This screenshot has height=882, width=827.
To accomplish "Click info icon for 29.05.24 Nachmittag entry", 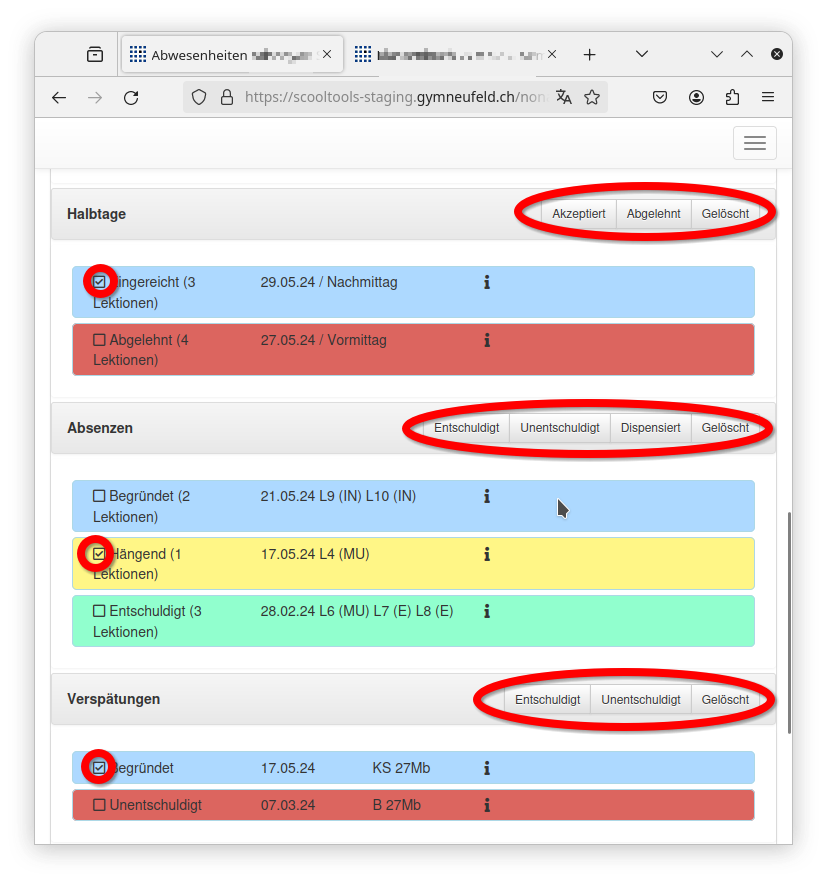I will coord(487,283).
